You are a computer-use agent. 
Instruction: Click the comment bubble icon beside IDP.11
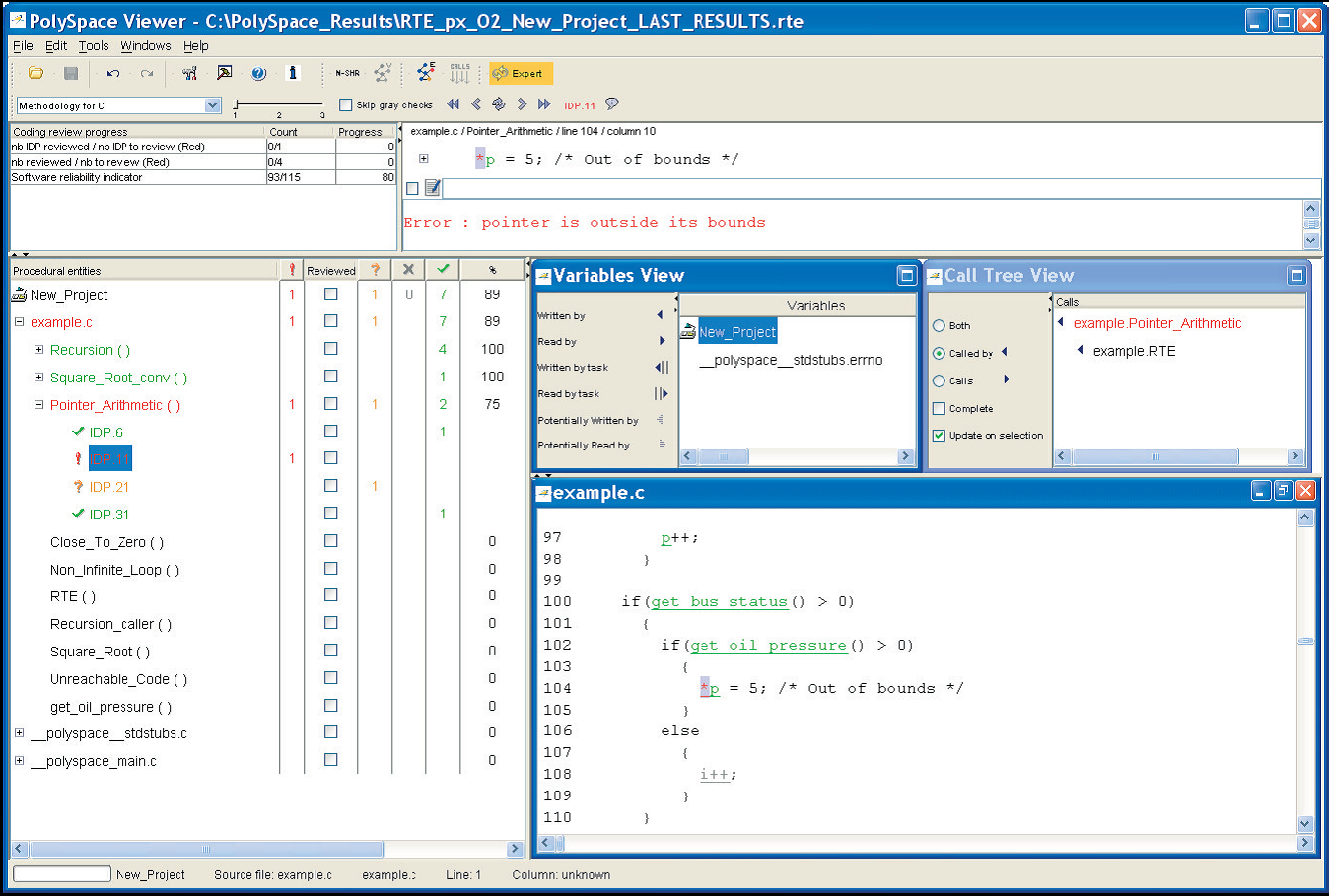[x=612, y=103]
